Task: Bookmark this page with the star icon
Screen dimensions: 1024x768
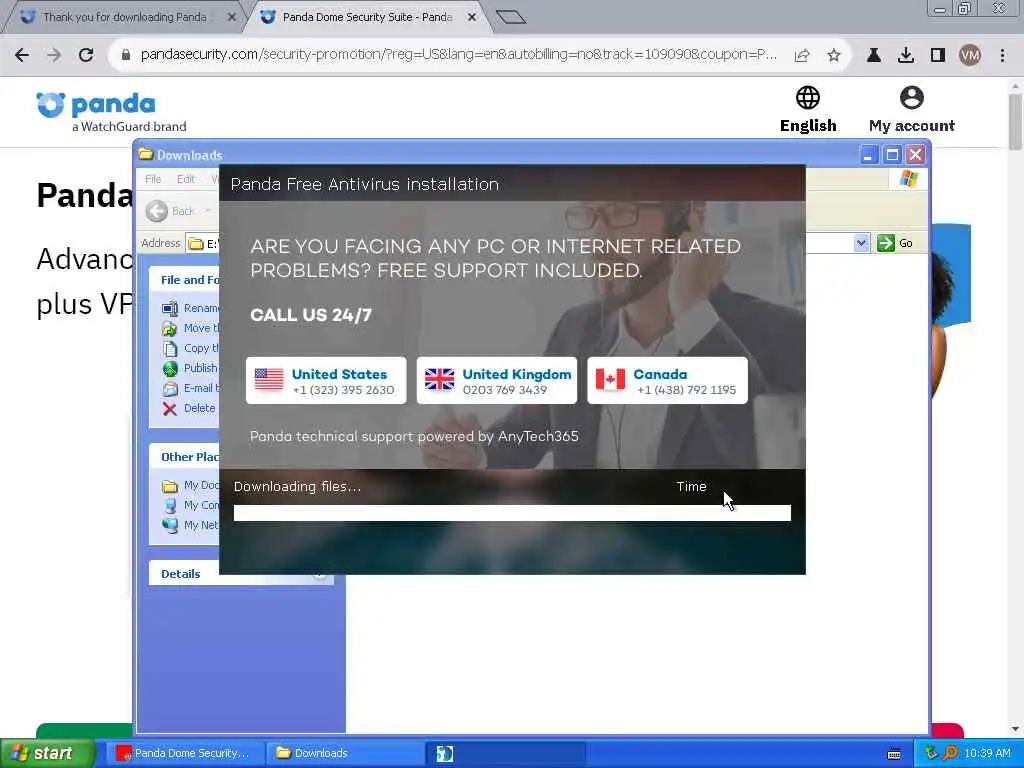Action: click(834, 56)
